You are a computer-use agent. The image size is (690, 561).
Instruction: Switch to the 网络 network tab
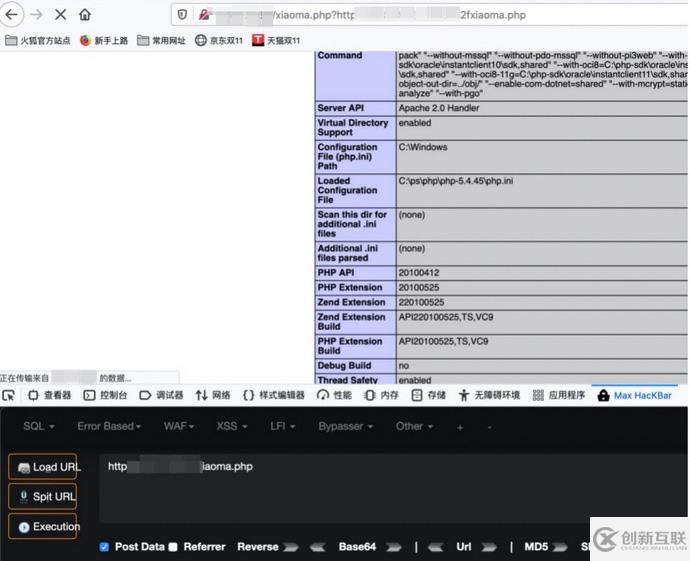point(213,395)
